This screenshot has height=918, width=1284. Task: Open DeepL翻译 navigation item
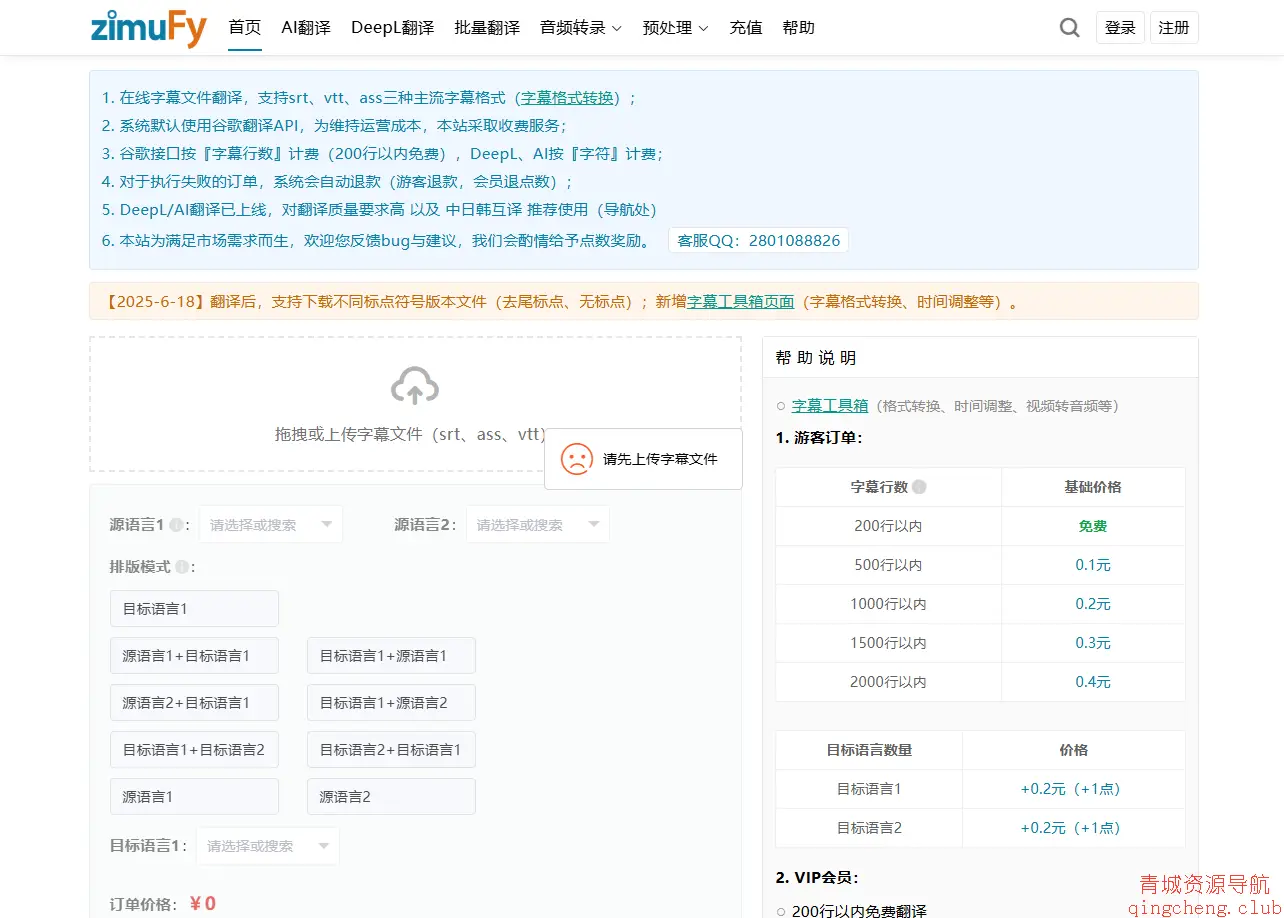[392, 28]
